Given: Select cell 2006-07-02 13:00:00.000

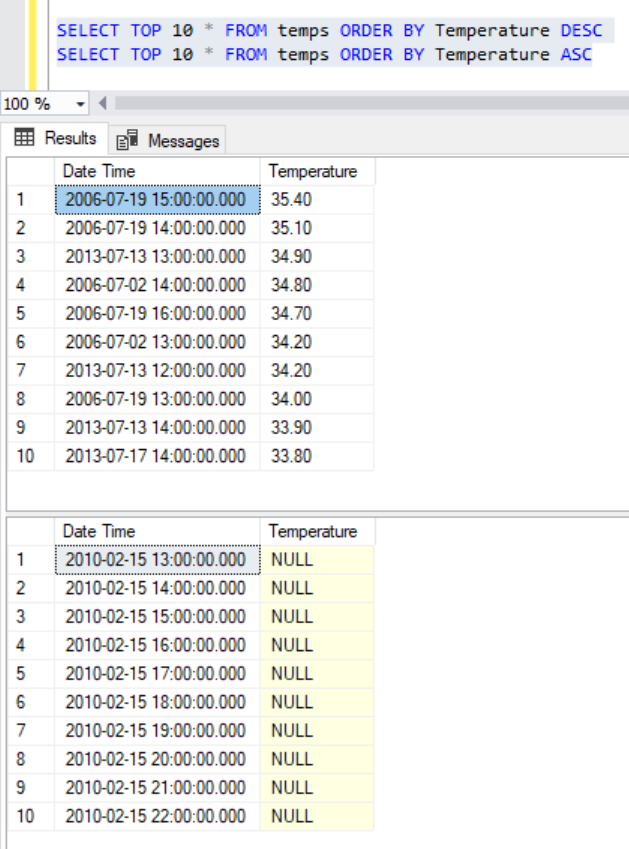Looking at the screenshot, I should (x=157, y=342).
